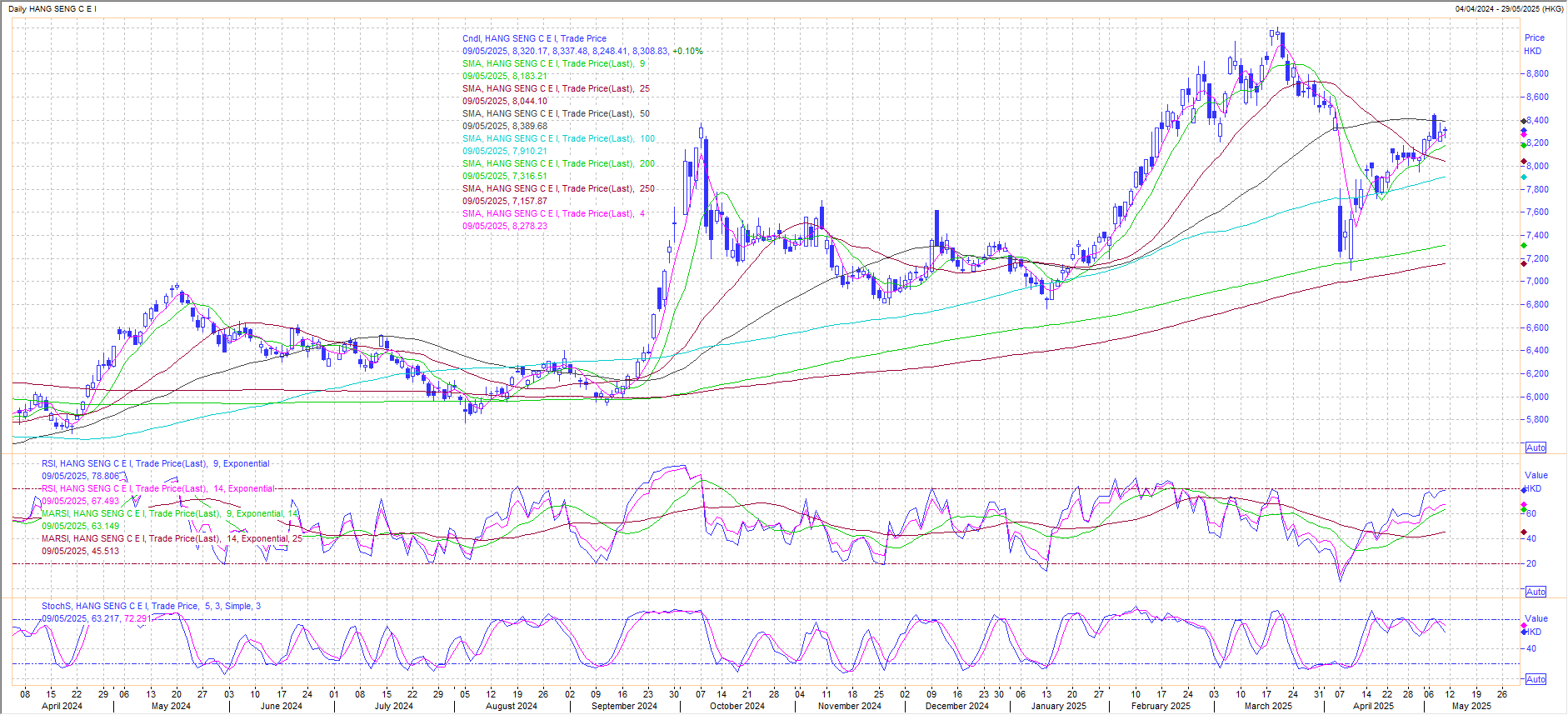Click the SMA 50 value 8,389.68

tap(530, 126)
